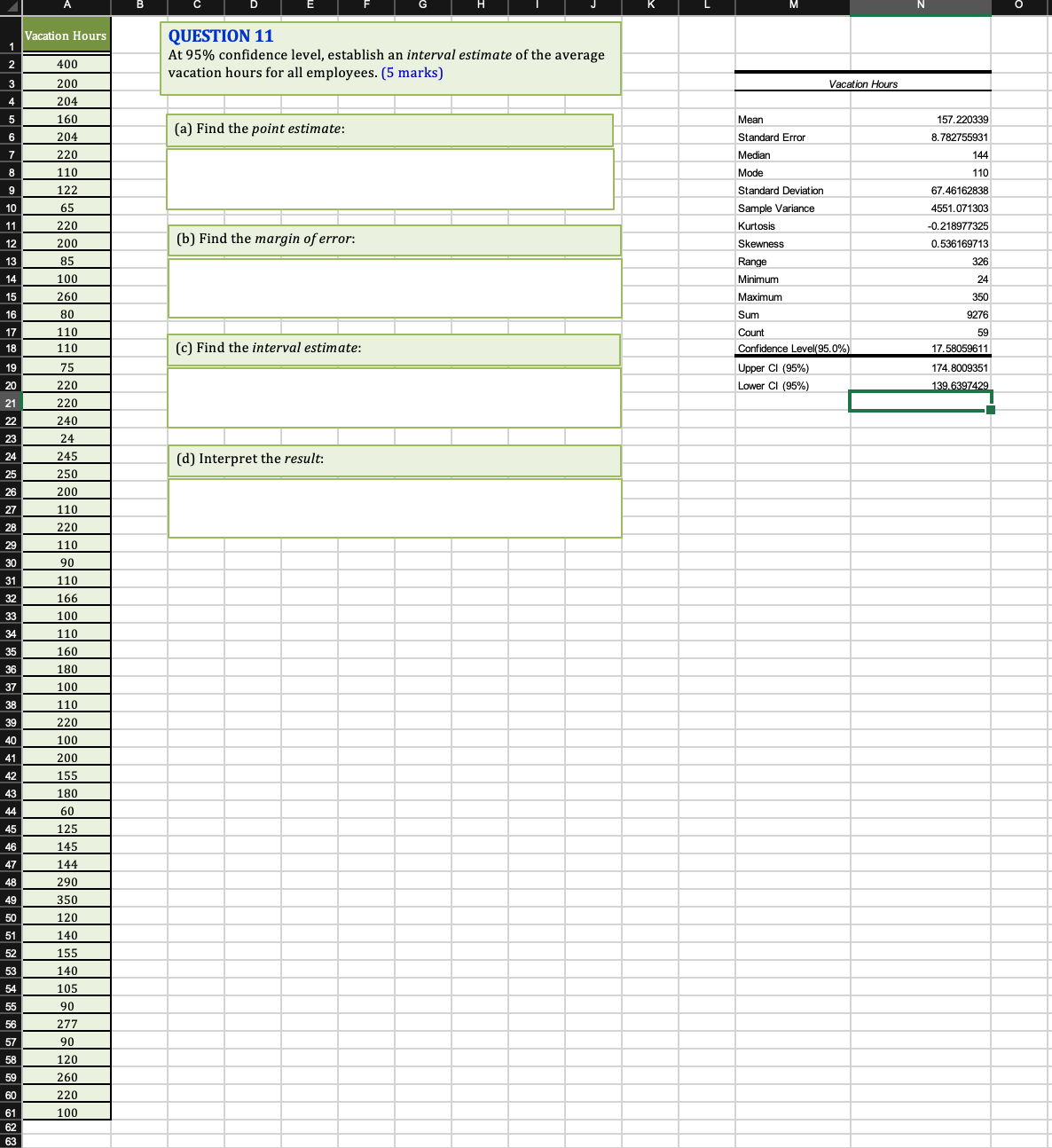Image resolution: width=1052 pixels, height=1148 pixels.
Task: Select the Count cell showing 59
Action: coord(920,332)
